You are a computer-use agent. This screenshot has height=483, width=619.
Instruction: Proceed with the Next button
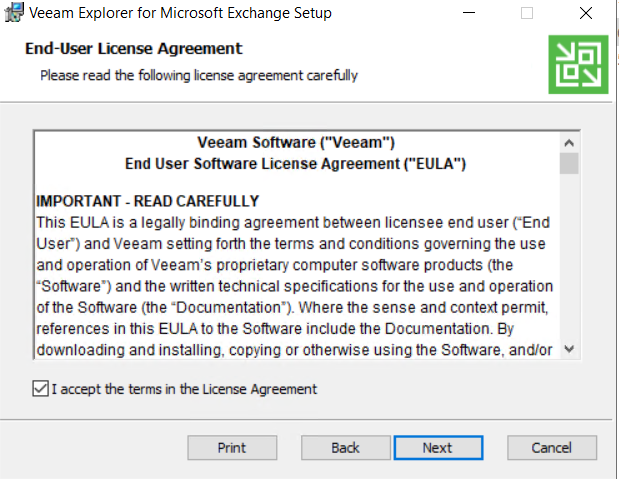click(438, 448)
